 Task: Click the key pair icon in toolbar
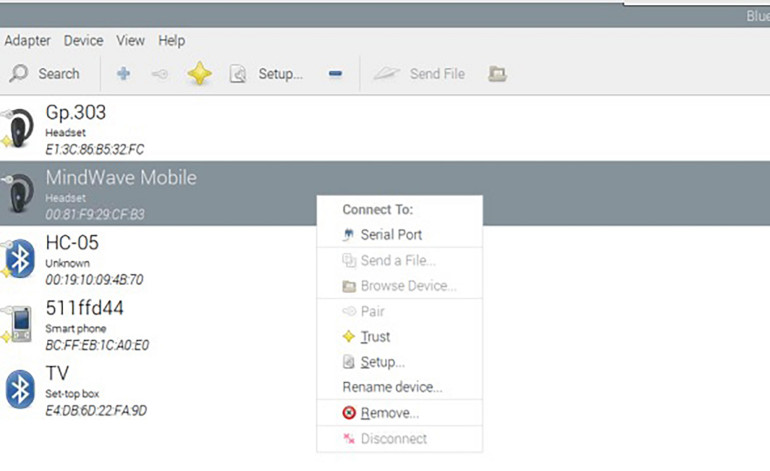[161, 74]
